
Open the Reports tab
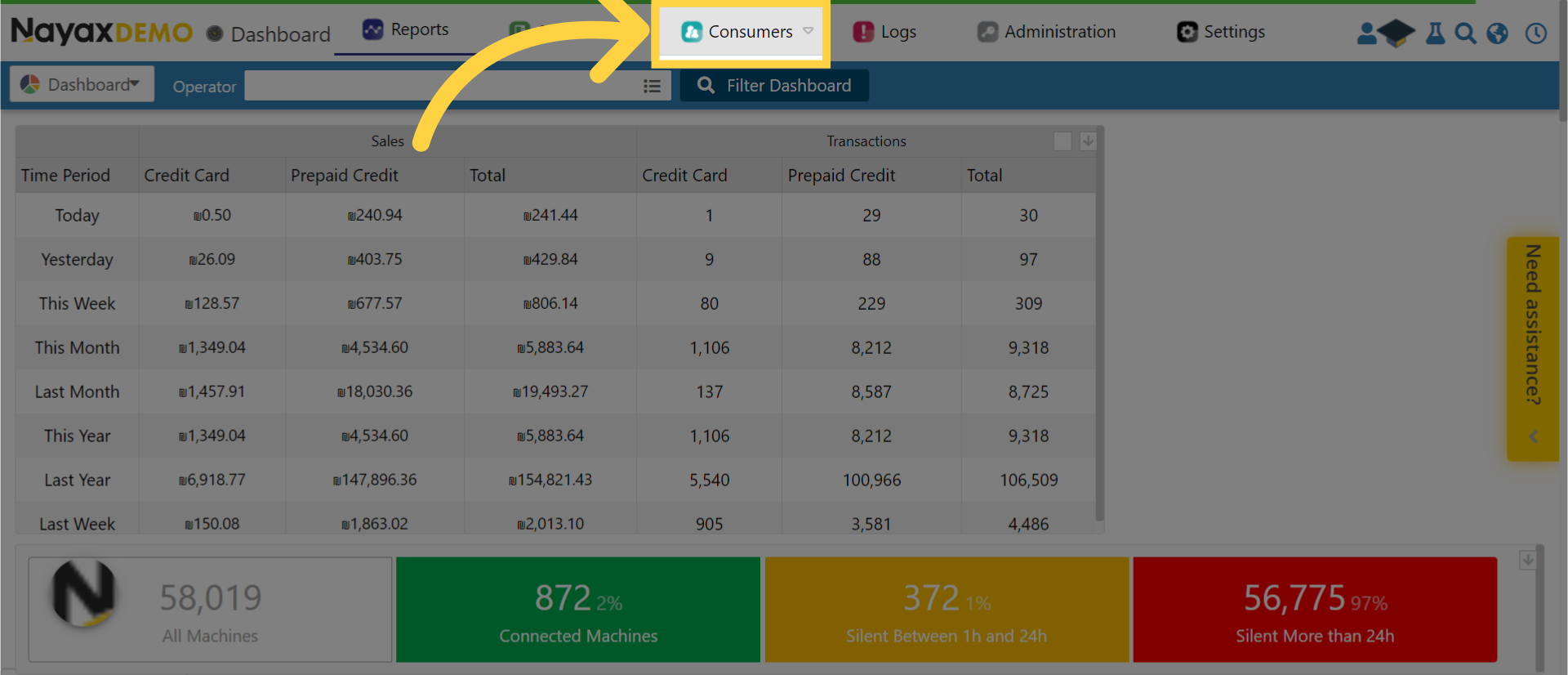(406, 29)
